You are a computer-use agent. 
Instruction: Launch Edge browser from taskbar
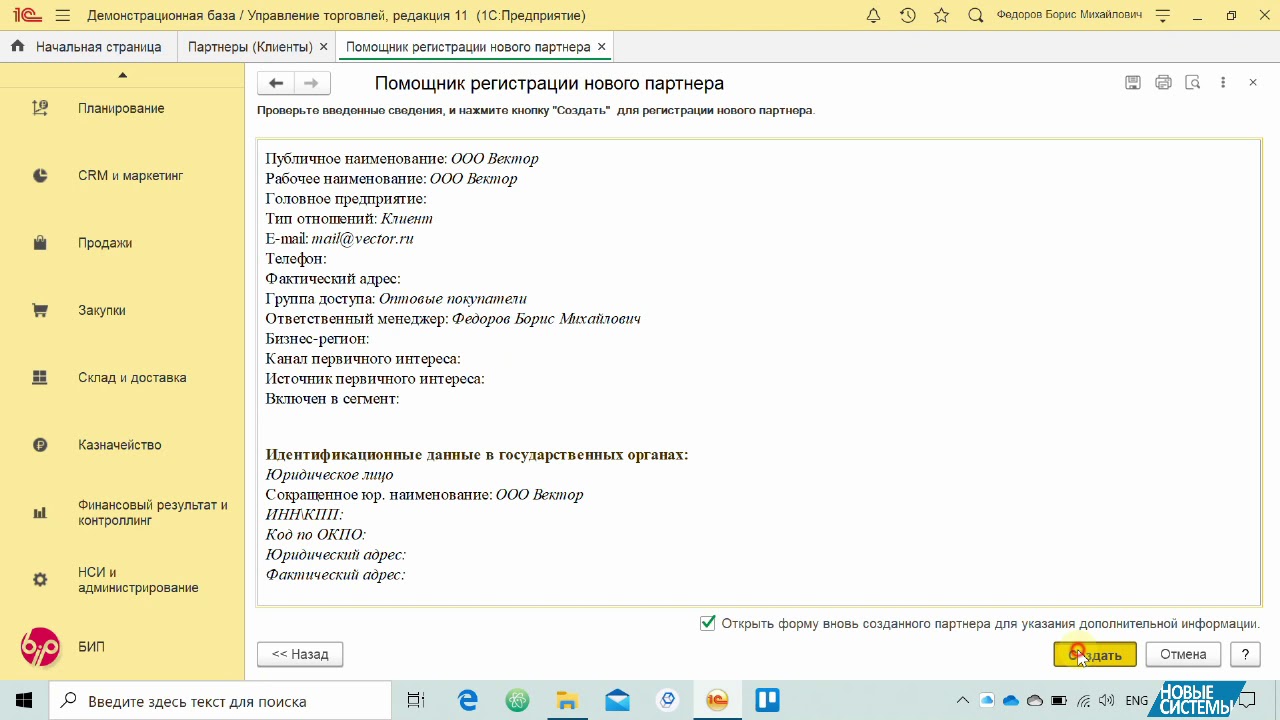[x=468, y=701]
